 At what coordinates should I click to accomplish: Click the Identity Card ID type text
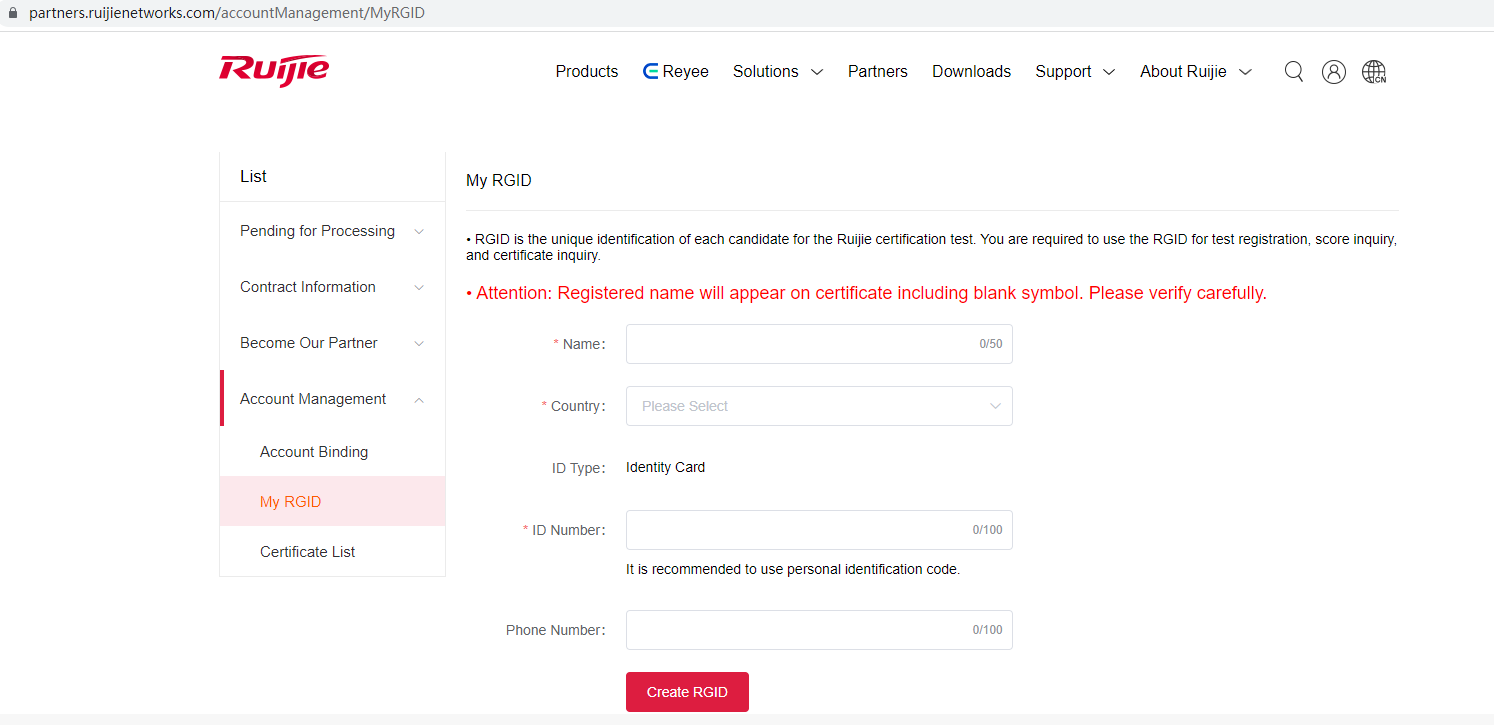tap(665, 467)
